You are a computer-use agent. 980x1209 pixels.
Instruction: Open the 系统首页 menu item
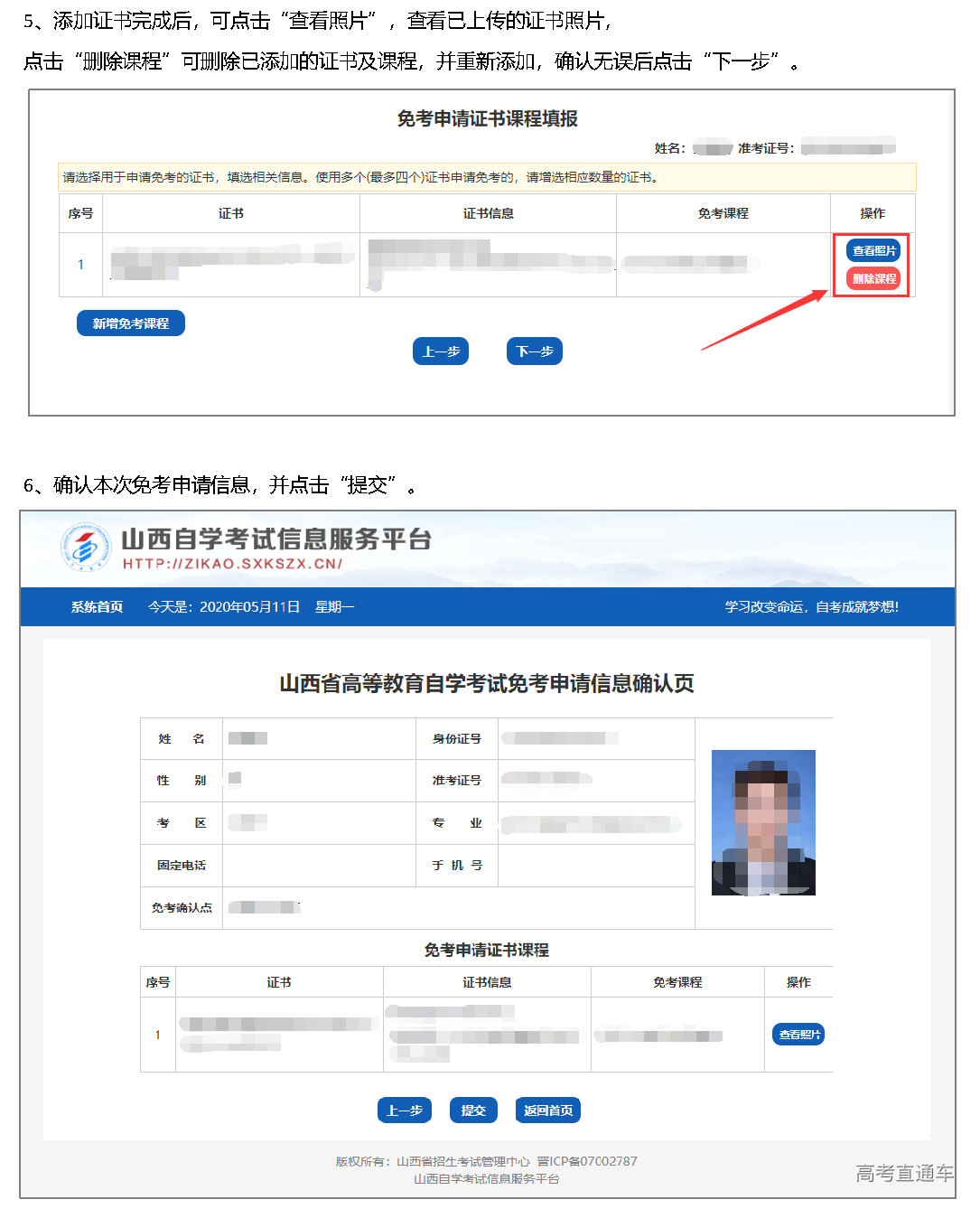pos(97,607)
